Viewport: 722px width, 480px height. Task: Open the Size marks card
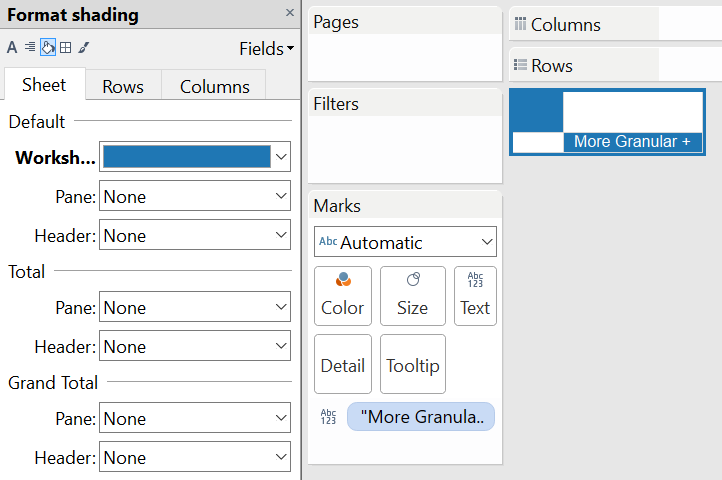[412, 296]
